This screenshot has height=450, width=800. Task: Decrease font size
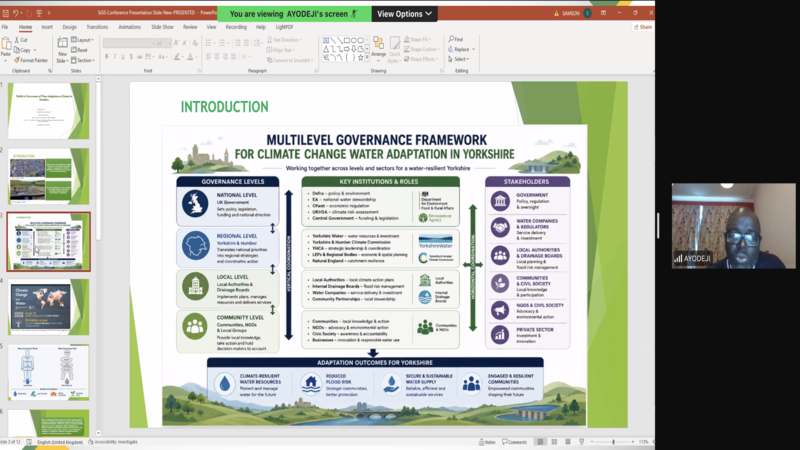click(185, 43)
